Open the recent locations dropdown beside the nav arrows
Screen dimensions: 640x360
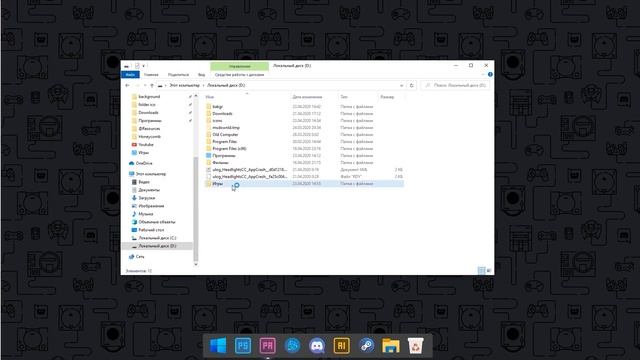145,85
